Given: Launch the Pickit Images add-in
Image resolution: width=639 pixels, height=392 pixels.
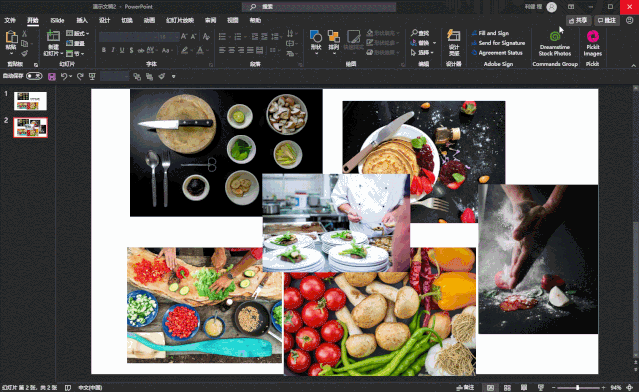Looking at the screenshot, I should (593, 44).
